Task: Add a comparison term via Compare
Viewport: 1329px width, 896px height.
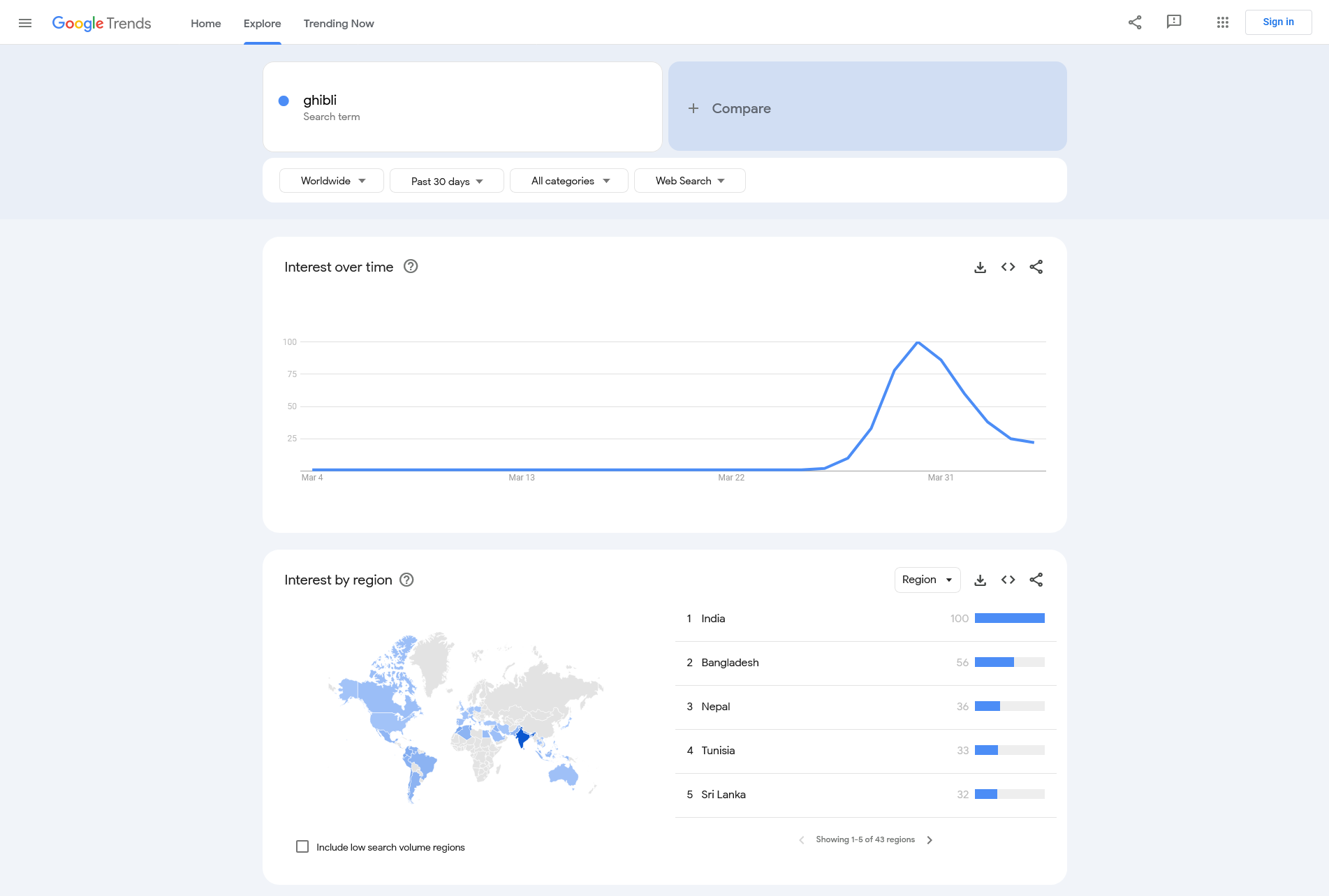Action: click(867, 106)
